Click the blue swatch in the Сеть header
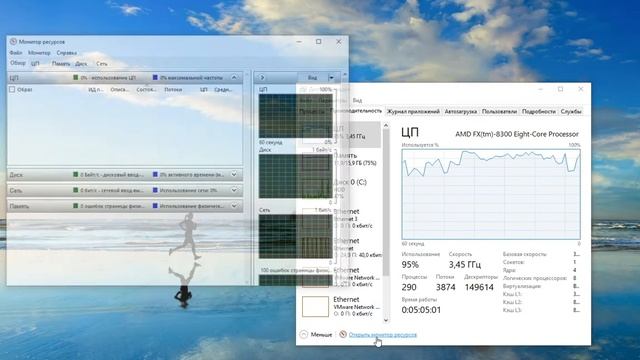The width and height of the screenshot is (640, 360). [x=155, y=190]
